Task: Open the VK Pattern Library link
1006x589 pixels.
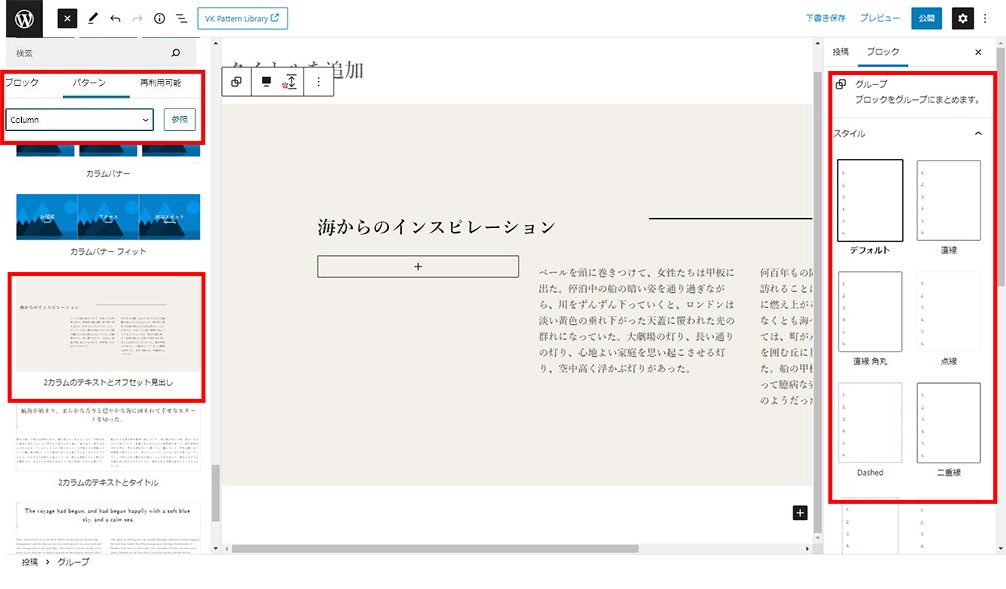Action: [241, 17]
